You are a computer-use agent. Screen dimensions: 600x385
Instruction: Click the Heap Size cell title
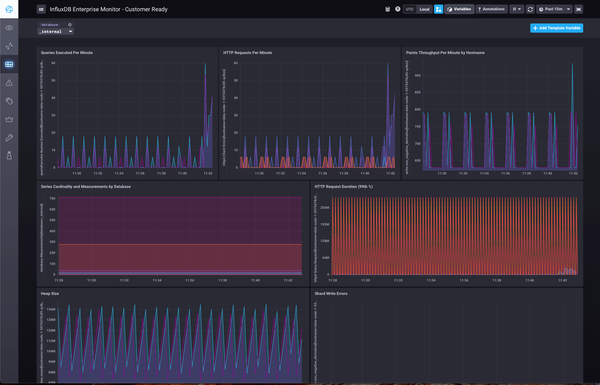[50, 294]
